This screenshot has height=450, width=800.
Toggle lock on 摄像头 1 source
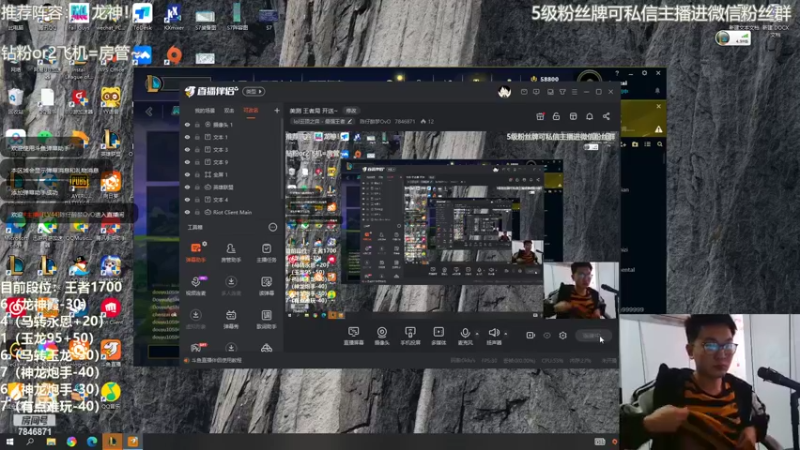pyautogui.click(x=197, y=124)
